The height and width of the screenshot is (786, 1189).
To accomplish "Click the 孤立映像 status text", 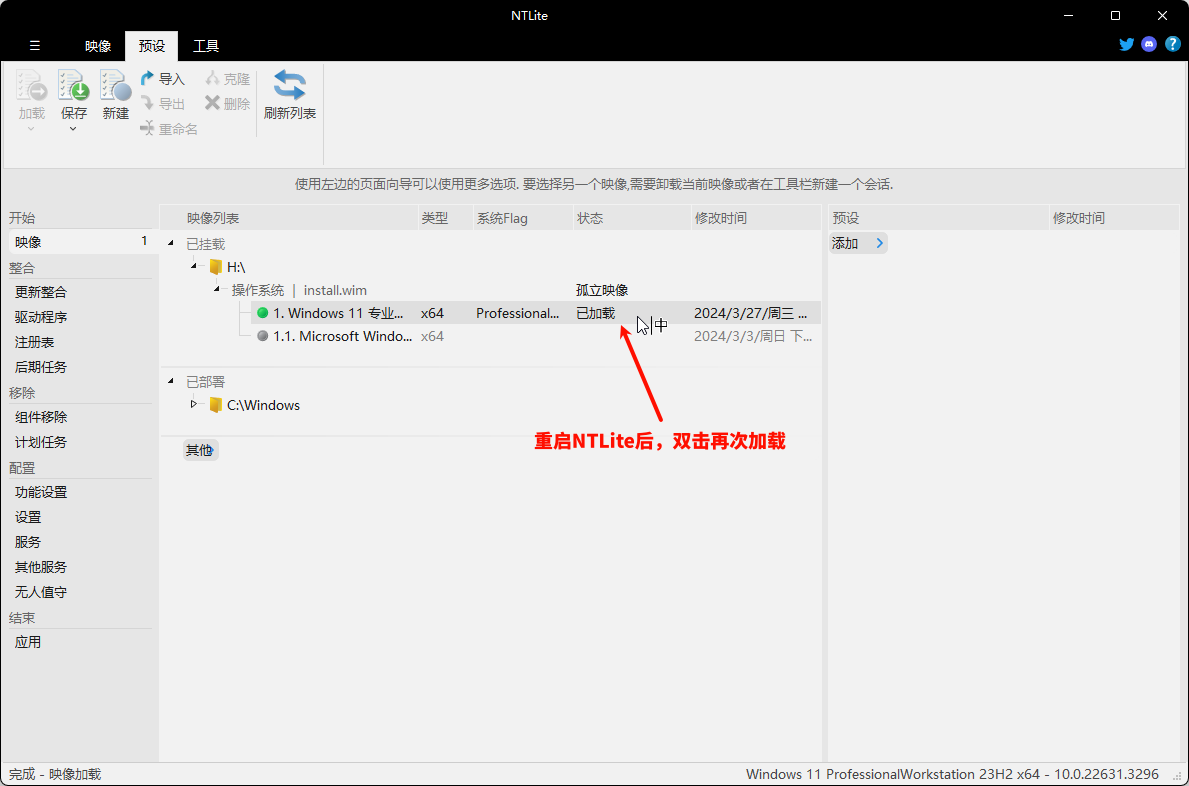I will pyautogui.click(x=602, y=290).
